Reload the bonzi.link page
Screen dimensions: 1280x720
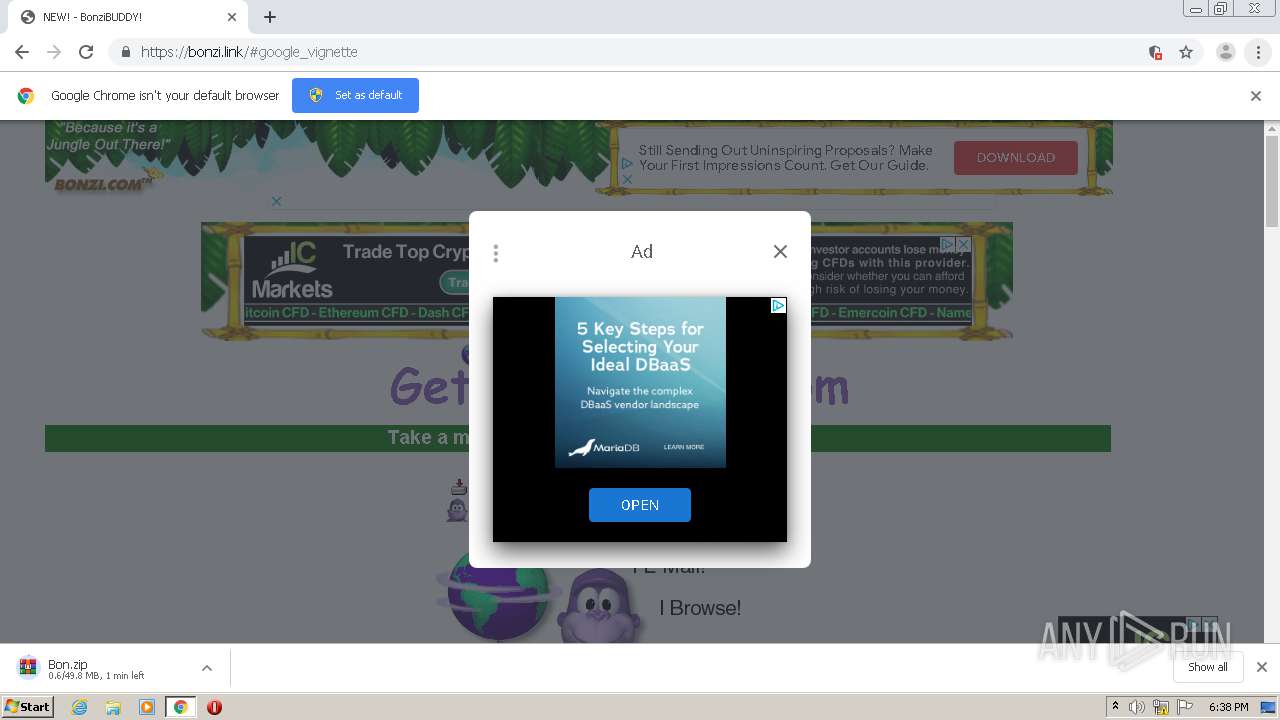click(86, 52)
